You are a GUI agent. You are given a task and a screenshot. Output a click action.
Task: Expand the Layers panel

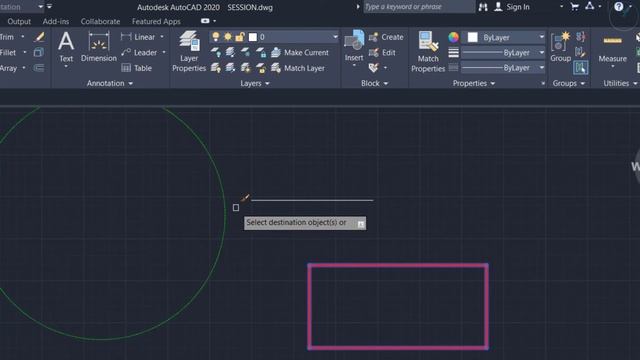(255, 83)
